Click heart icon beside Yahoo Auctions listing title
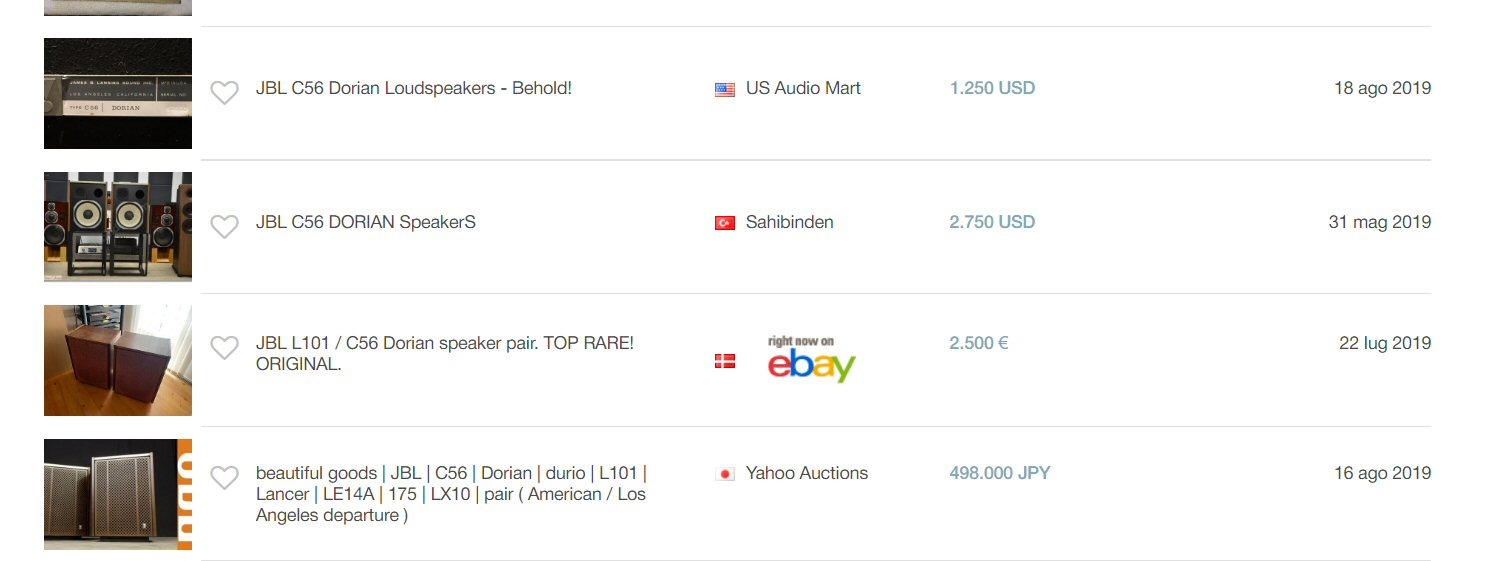Viewport: 1490px width, 561px height. pos(224,478)
